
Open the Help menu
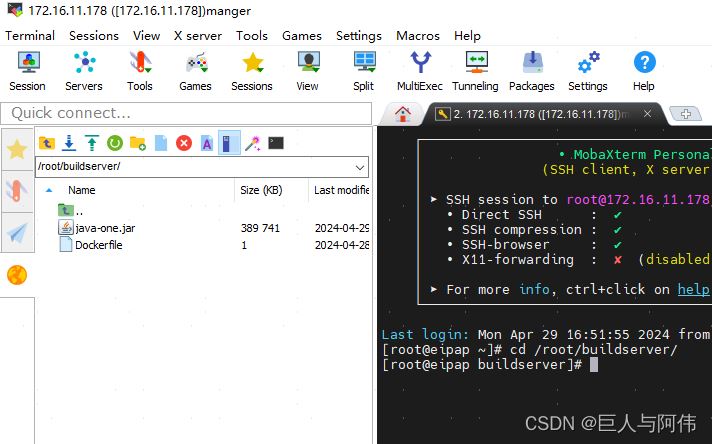tap(467, 36)
